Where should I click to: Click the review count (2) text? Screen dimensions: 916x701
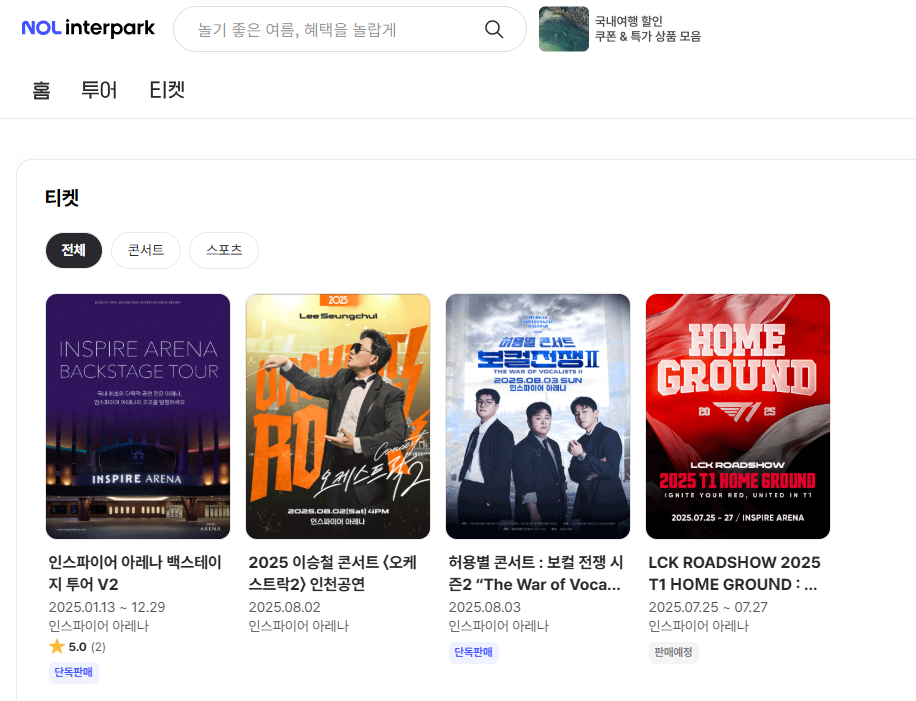tap(98, 647)
